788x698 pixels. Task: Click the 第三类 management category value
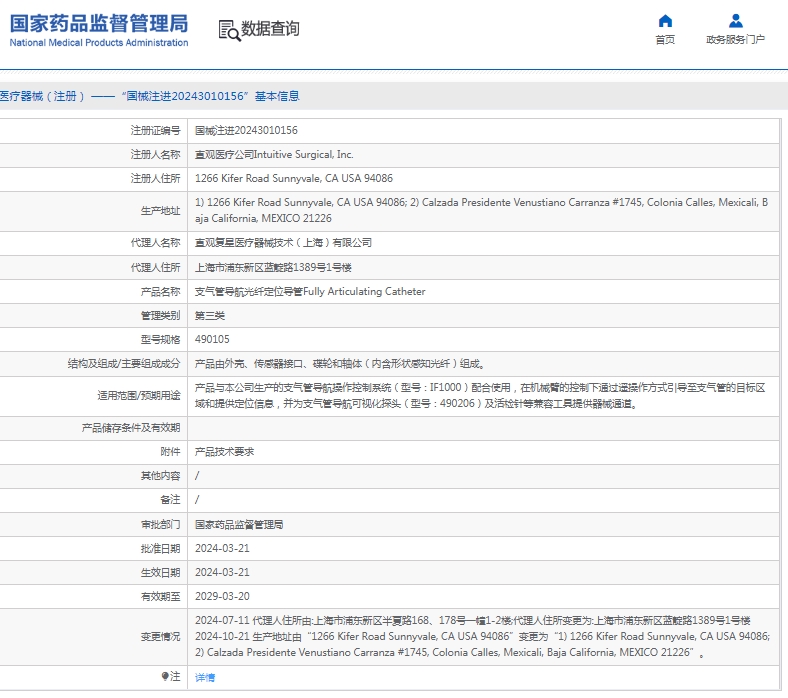point(210,316)
